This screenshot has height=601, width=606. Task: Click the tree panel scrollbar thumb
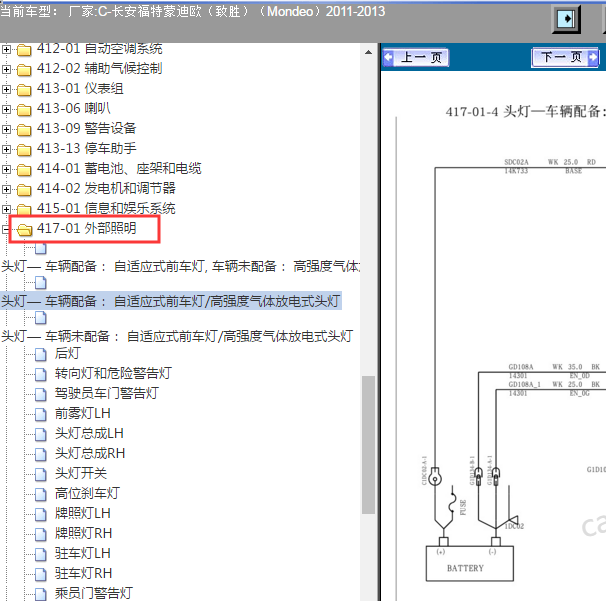(x=368, y=445)
